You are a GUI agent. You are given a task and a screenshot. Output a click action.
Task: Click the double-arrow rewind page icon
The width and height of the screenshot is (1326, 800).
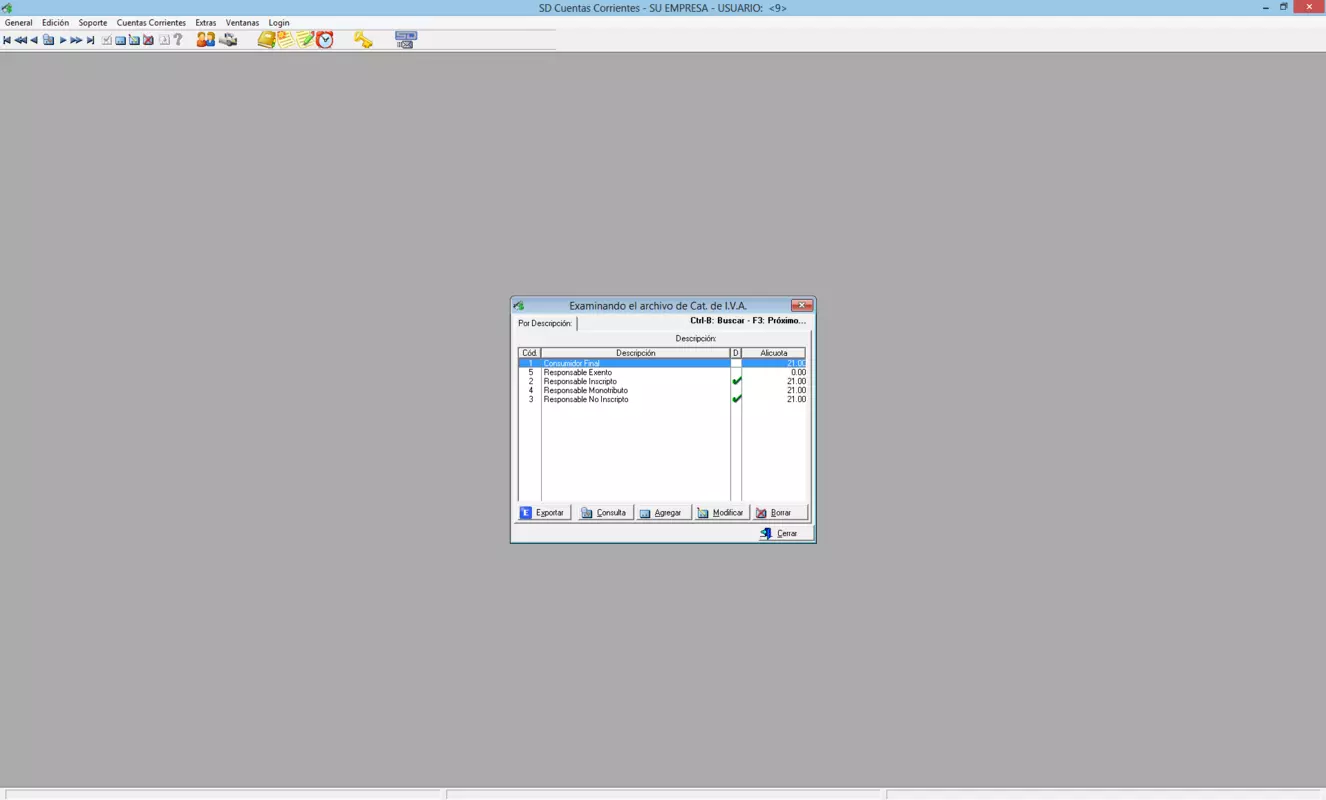click(20, 40)
